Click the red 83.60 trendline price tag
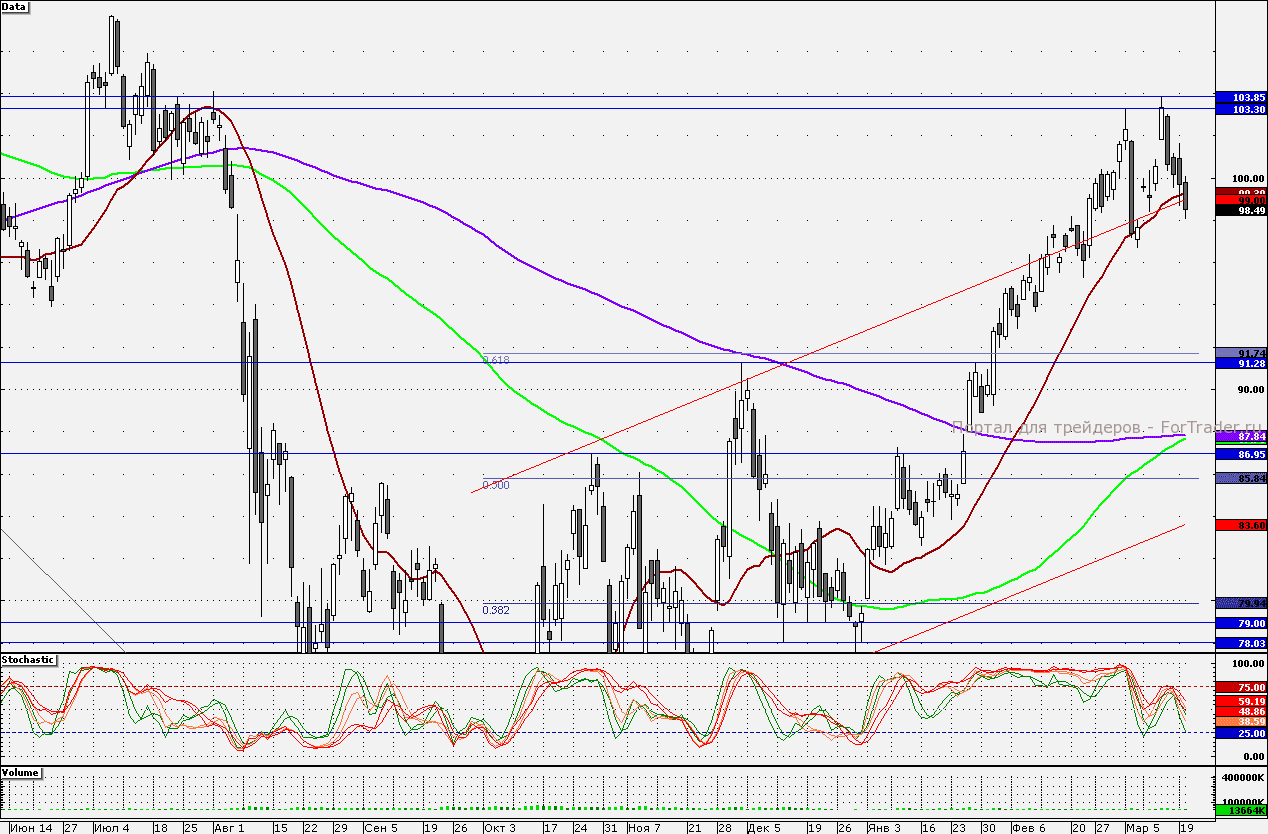Viewport: 1268px width, 834px height. [1240, 525]
